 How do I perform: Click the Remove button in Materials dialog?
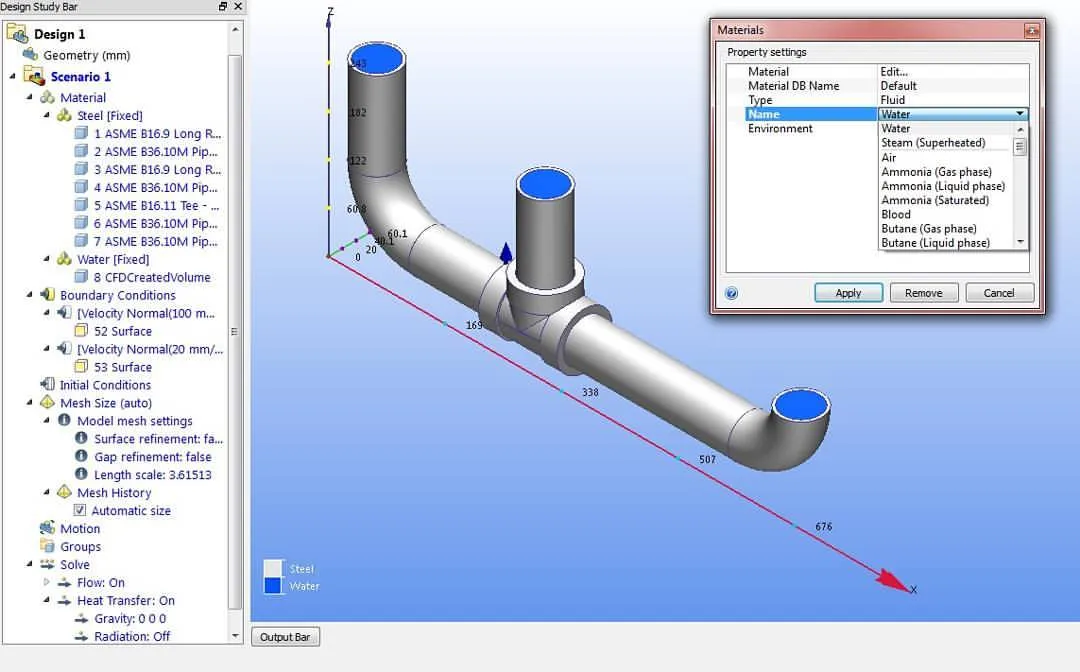tap(923, 292)
